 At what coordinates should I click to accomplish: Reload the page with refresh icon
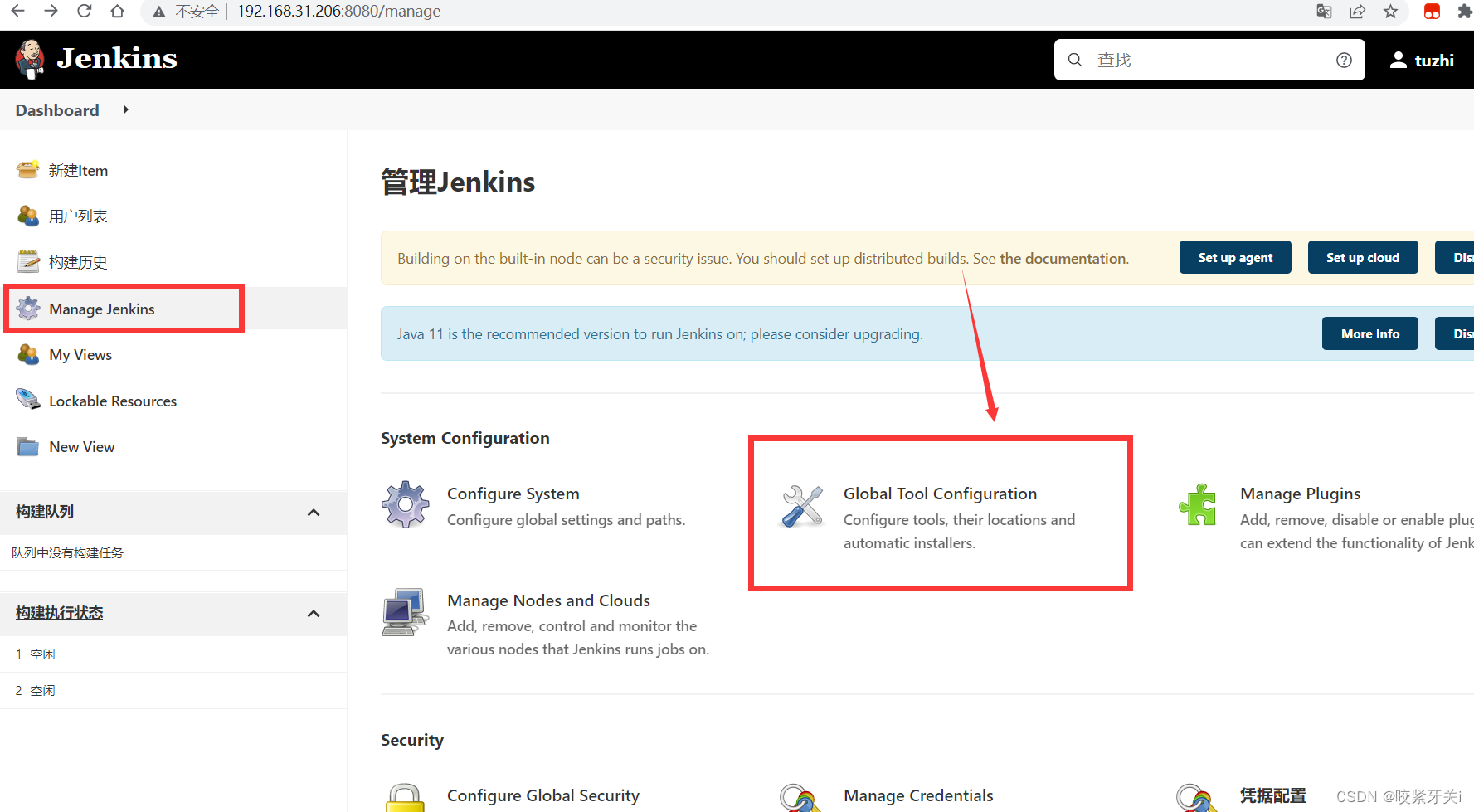click(84, 12)
